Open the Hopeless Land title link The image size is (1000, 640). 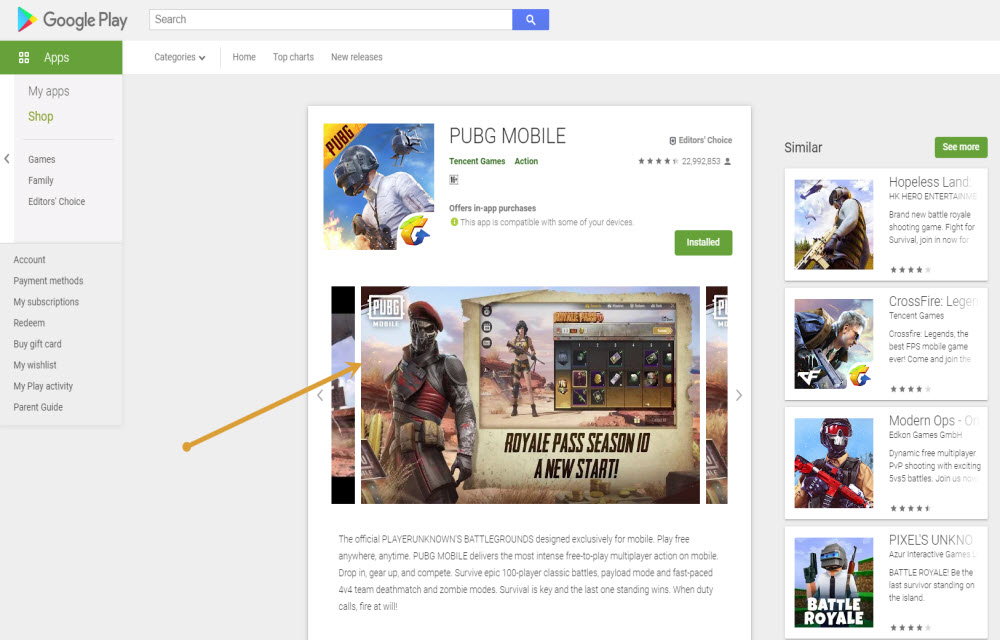pyautogui.click(x=929, y=182)
